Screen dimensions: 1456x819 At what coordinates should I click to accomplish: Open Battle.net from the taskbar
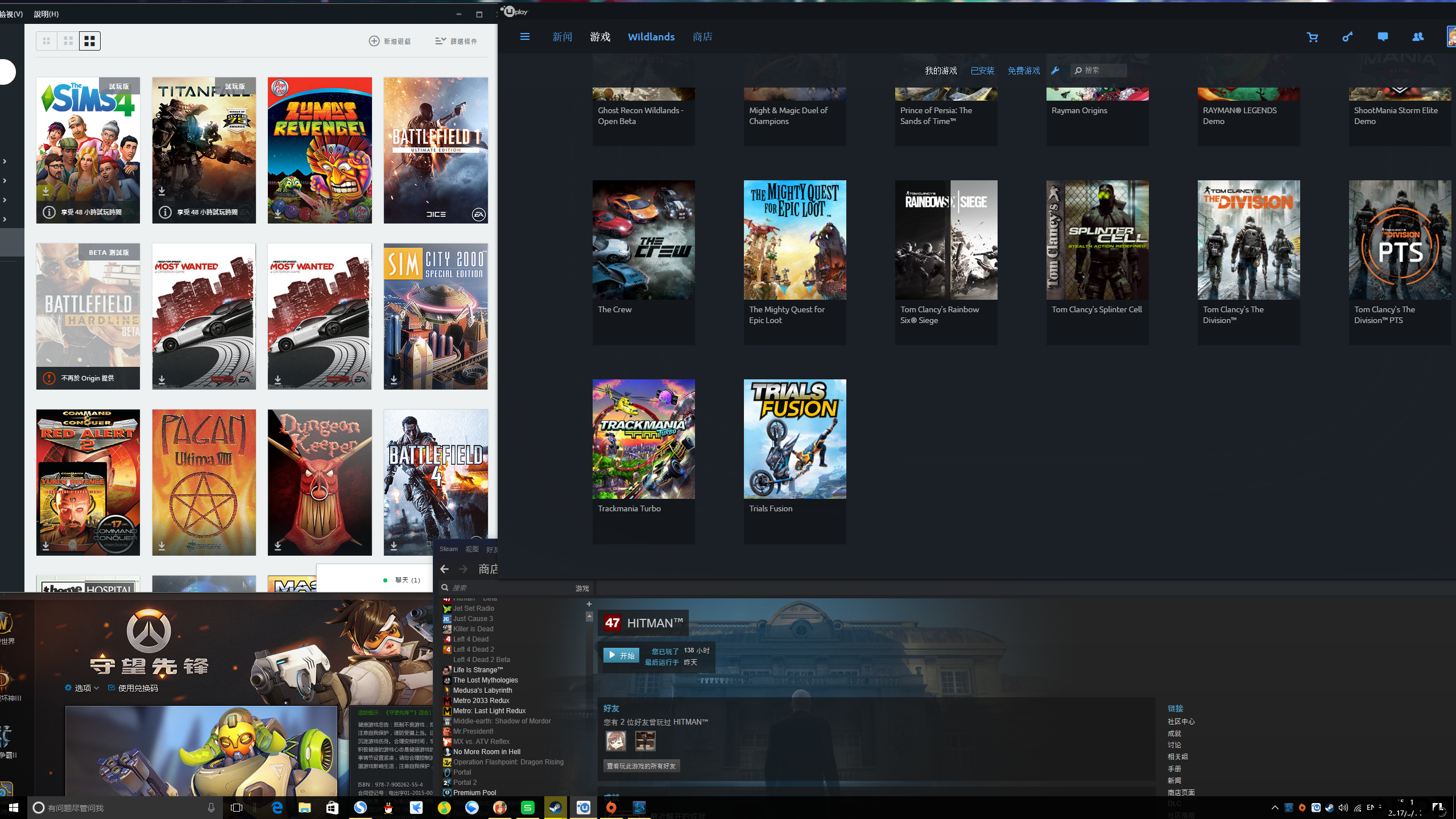639,807
